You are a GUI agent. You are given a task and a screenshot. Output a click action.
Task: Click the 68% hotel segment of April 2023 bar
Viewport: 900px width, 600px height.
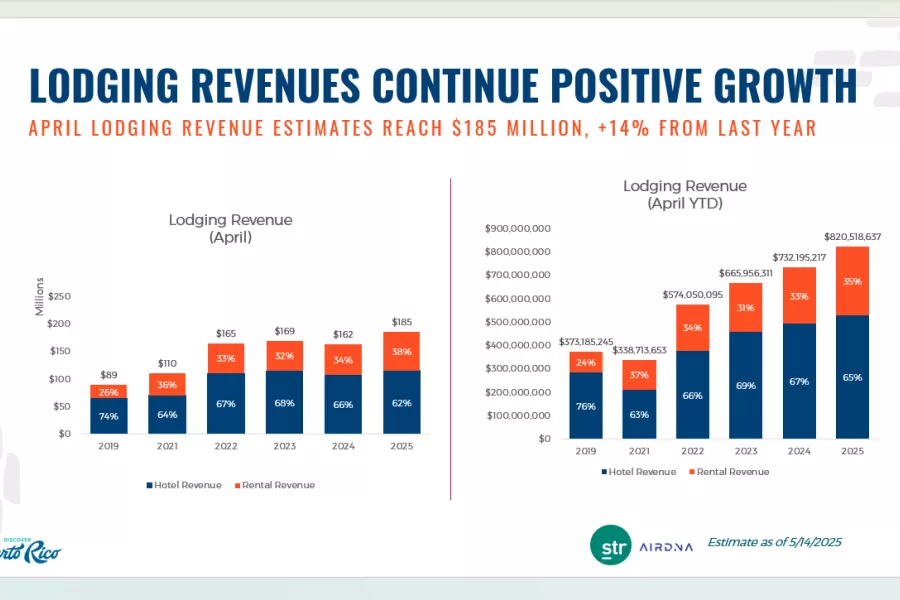coord(285,402)
